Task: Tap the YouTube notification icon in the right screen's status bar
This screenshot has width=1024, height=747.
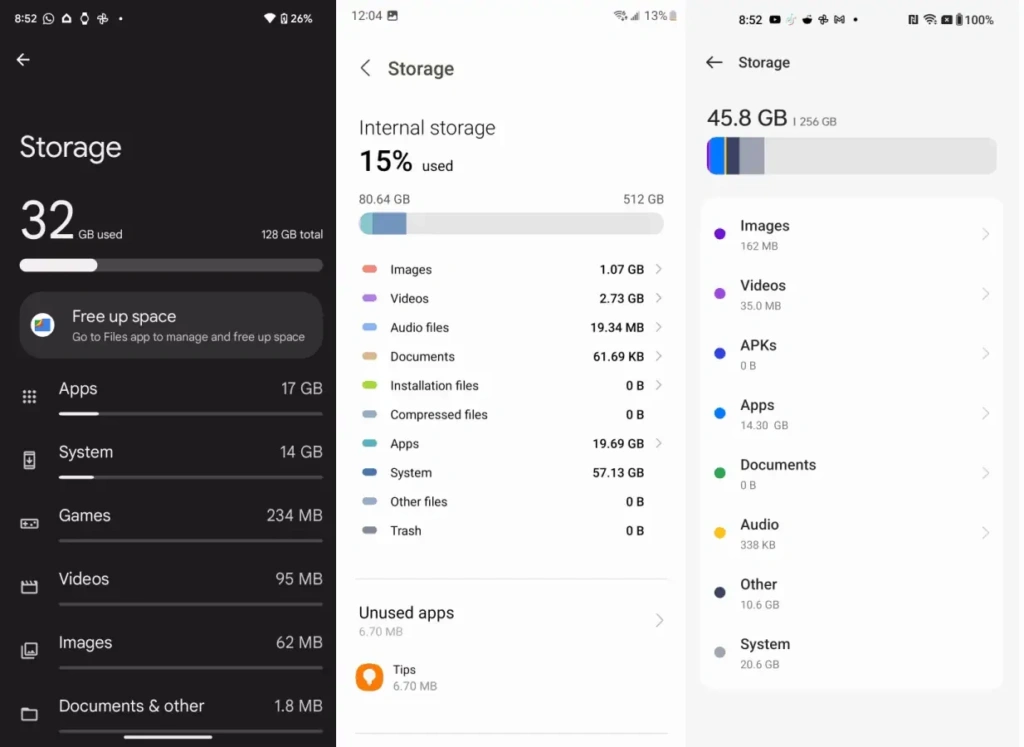Action: click(x=775, y=20)
